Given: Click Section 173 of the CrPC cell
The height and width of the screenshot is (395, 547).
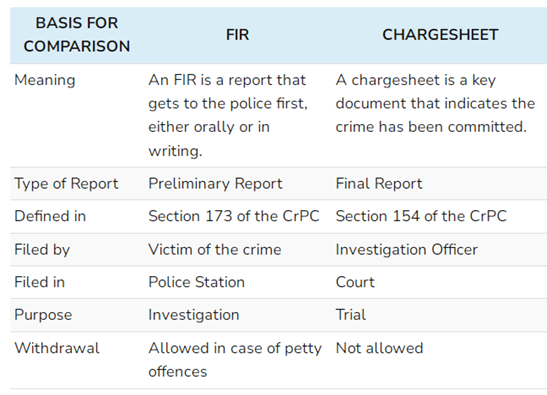Looking at the screenshot, I should point(234,216).
